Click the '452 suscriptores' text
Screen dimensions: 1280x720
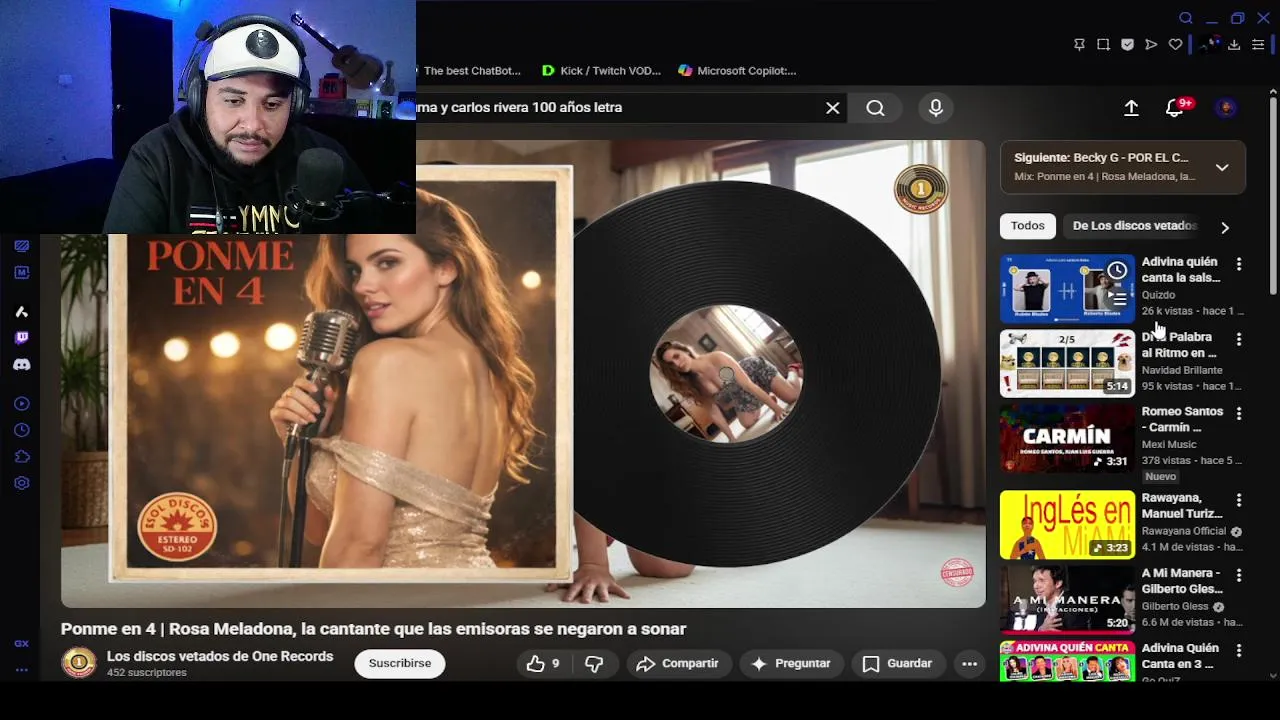[147, 673]
